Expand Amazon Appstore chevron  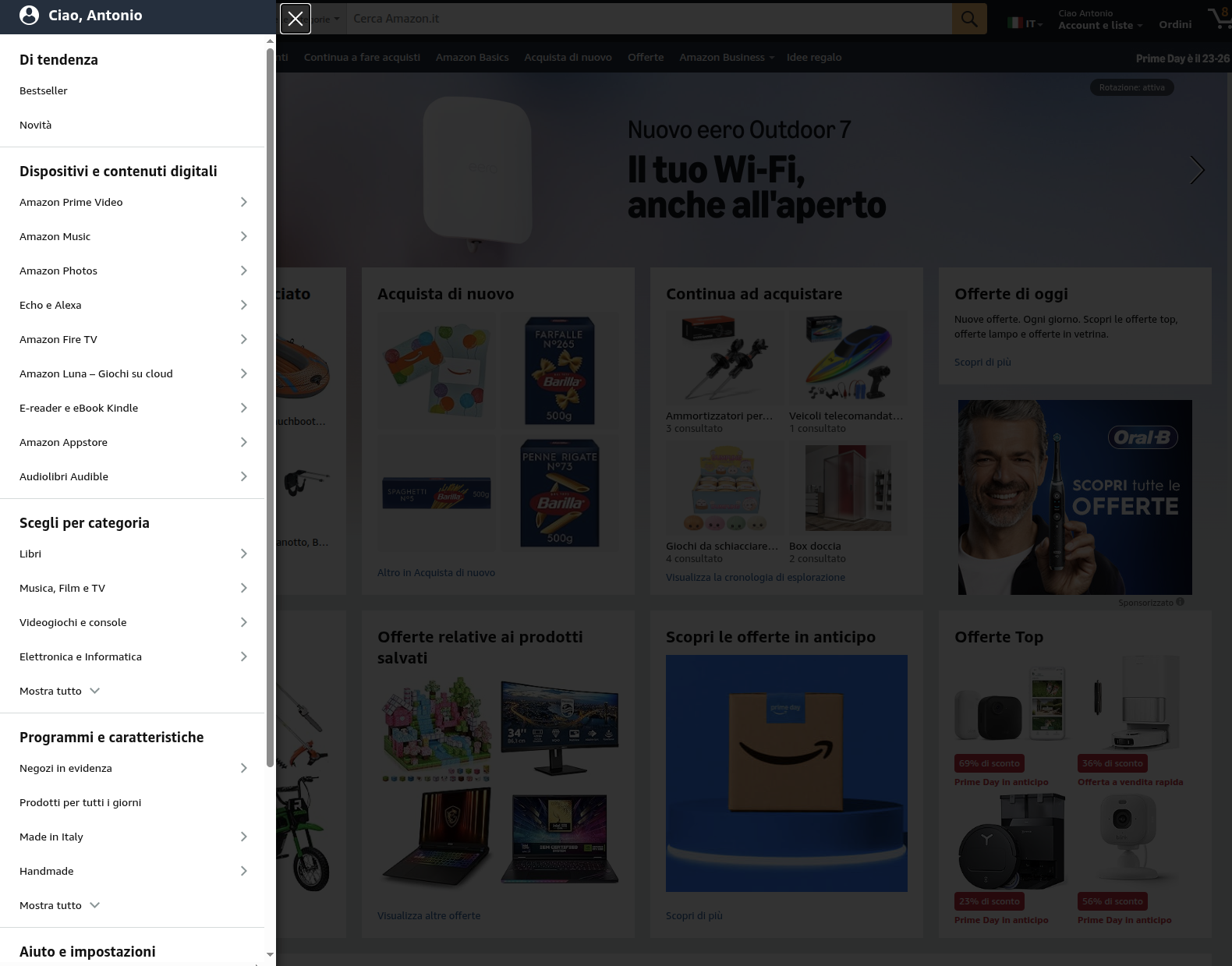coord(243,442)
